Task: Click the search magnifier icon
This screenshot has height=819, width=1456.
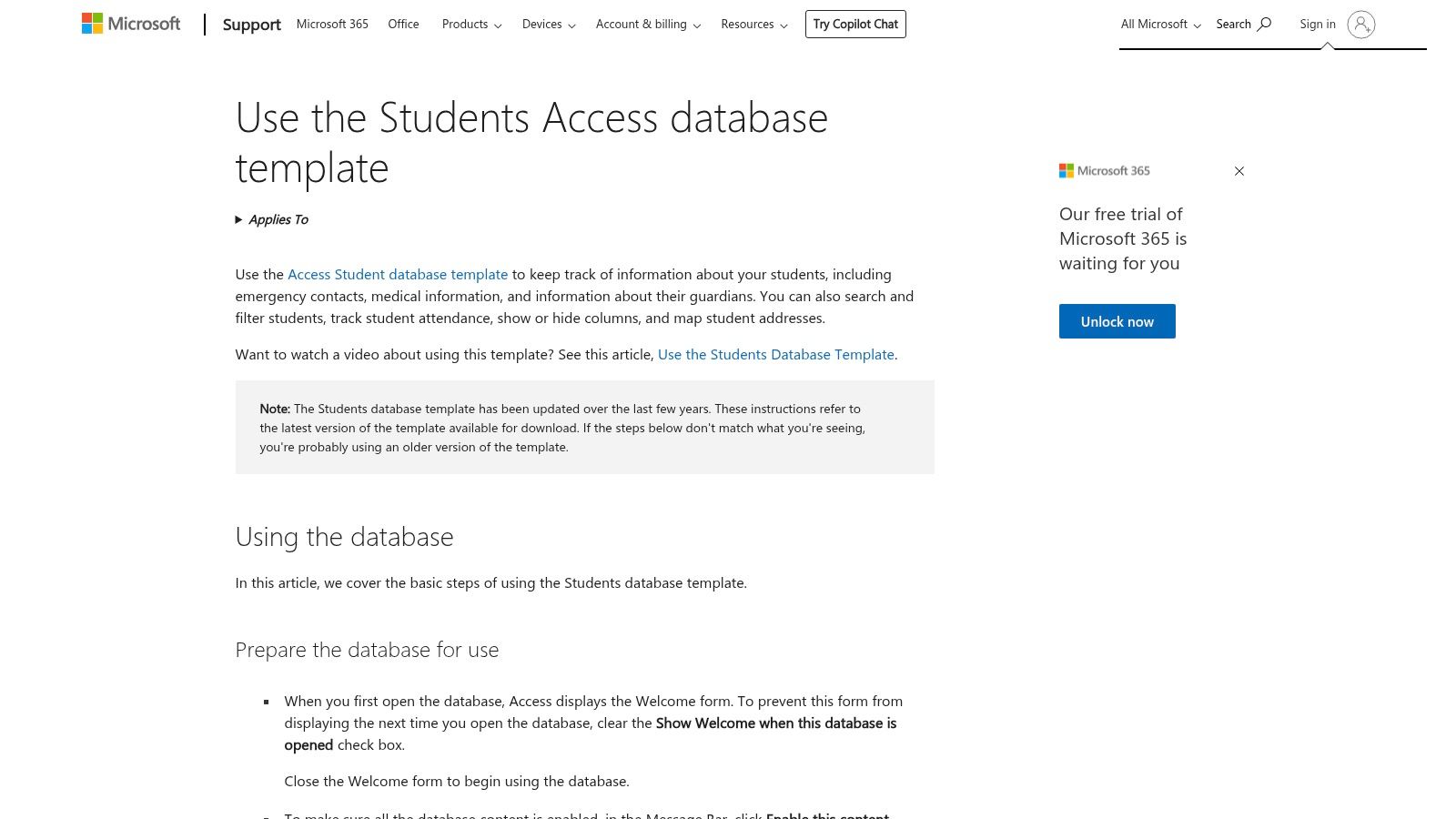Action: (1264, 25)
